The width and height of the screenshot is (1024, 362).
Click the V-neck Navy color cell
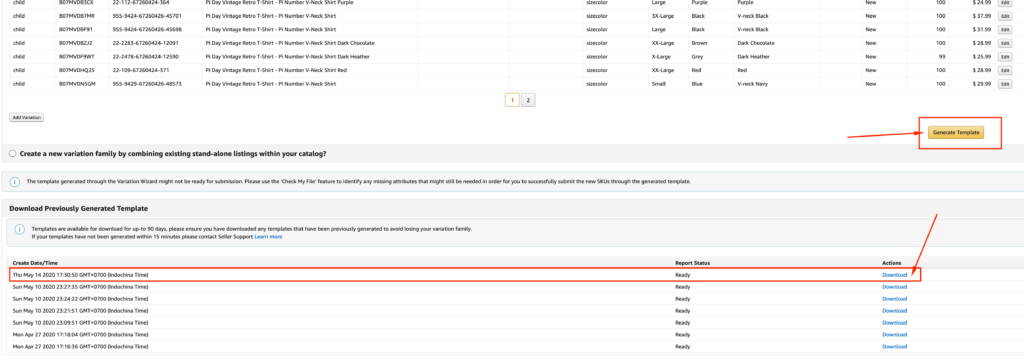pyautogui.click(x=754, y=84)
